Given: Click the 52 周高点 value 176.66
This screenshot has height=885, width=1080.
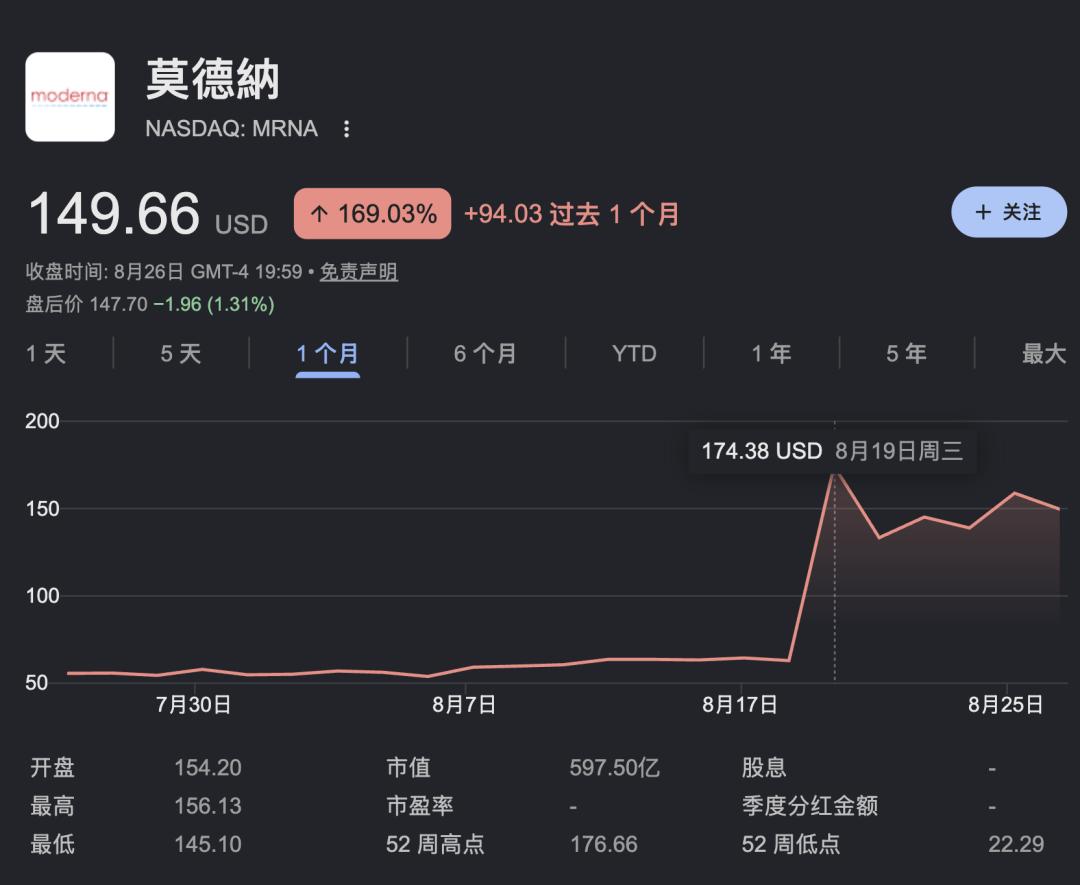Looking at the screenshot, I should 604,844.
